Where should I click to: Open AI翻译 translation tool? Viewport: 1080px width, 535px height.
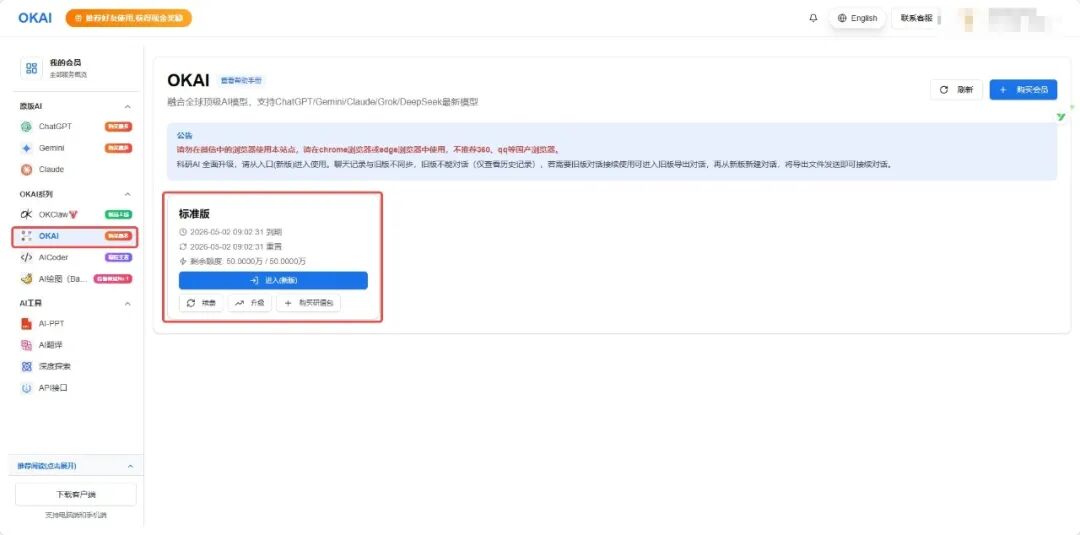[x=76, y=345]
